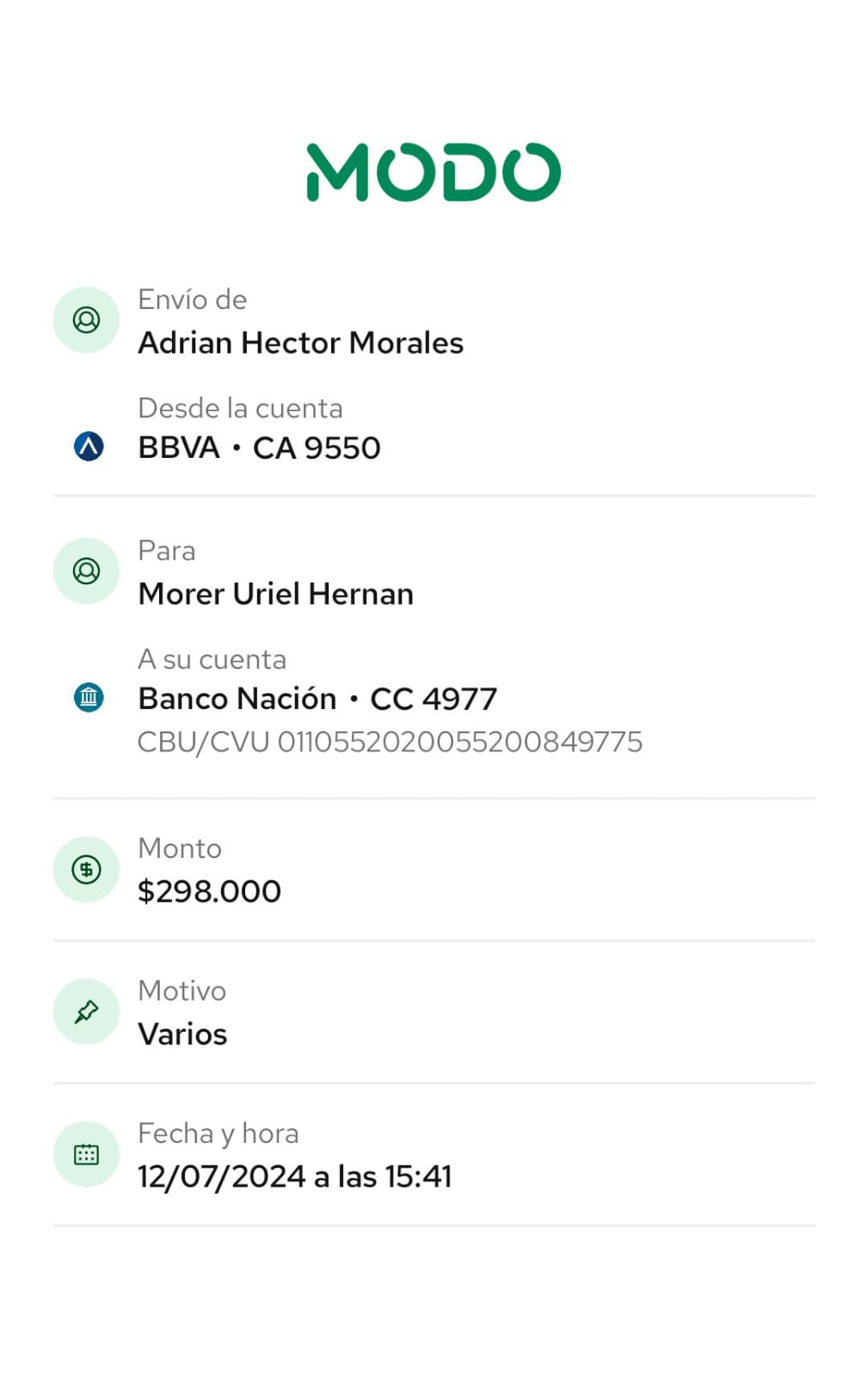This screenshot has width=868, height=1377.
Task: Click the date 12/07/2024 a las 15:41
Action: [294, 1176]
